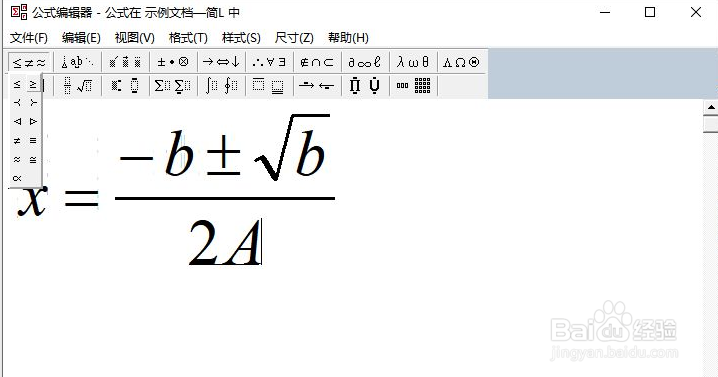Open the 格式(T) menu
718x377 pixels.
[x=188, y=38]
